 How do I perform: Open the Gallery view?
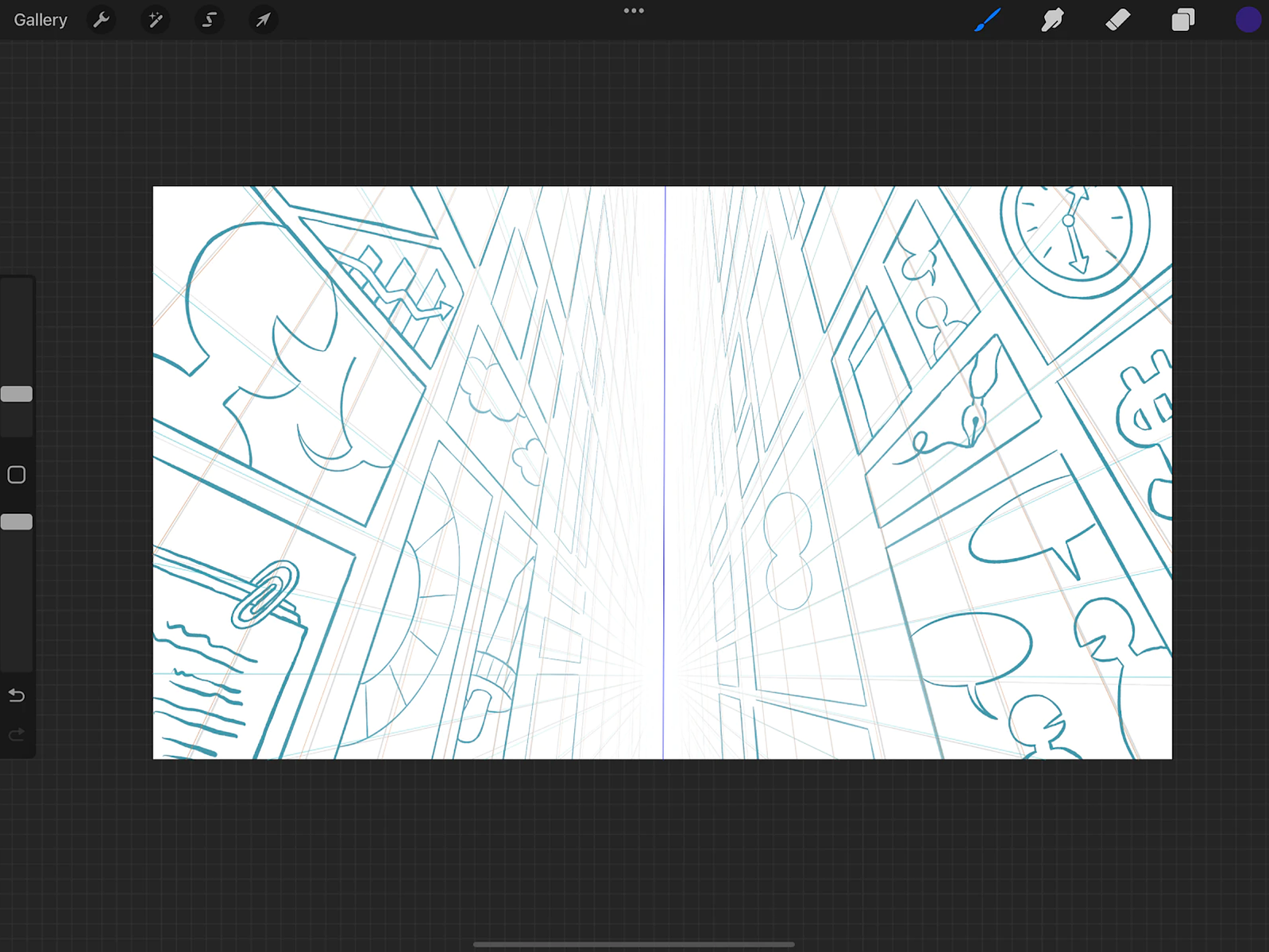coord(40,20)
